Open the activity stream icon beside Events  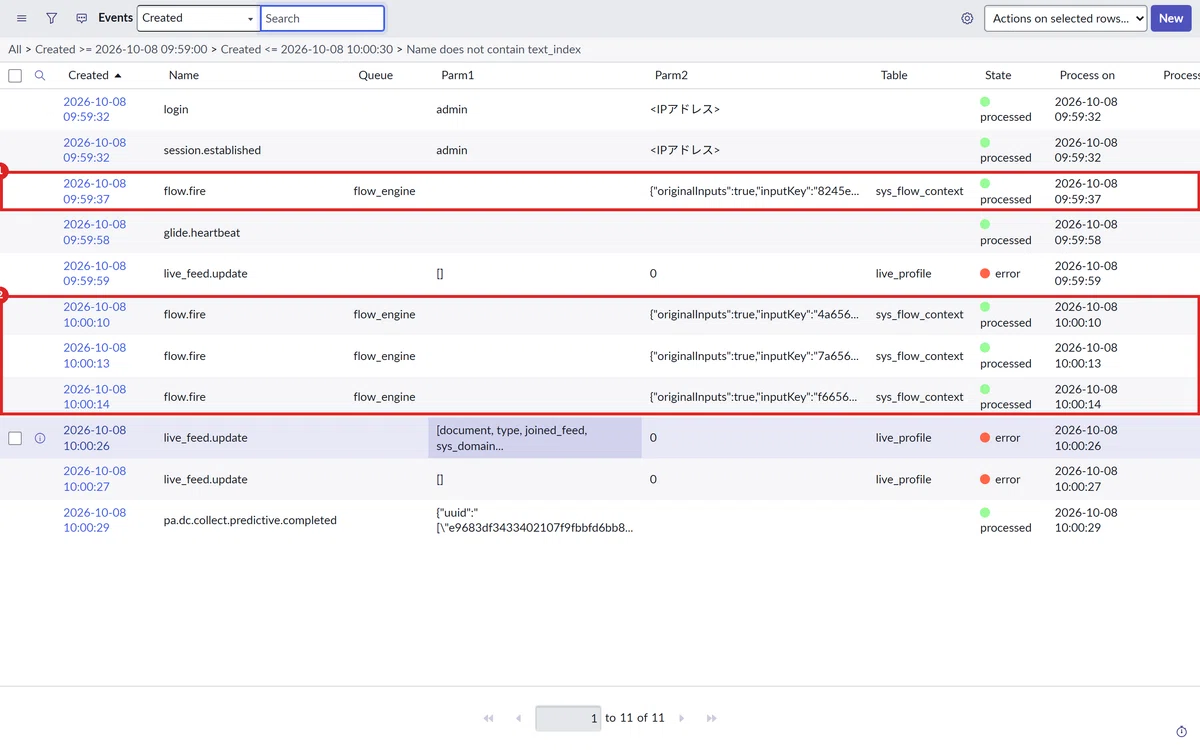[82, 18]
